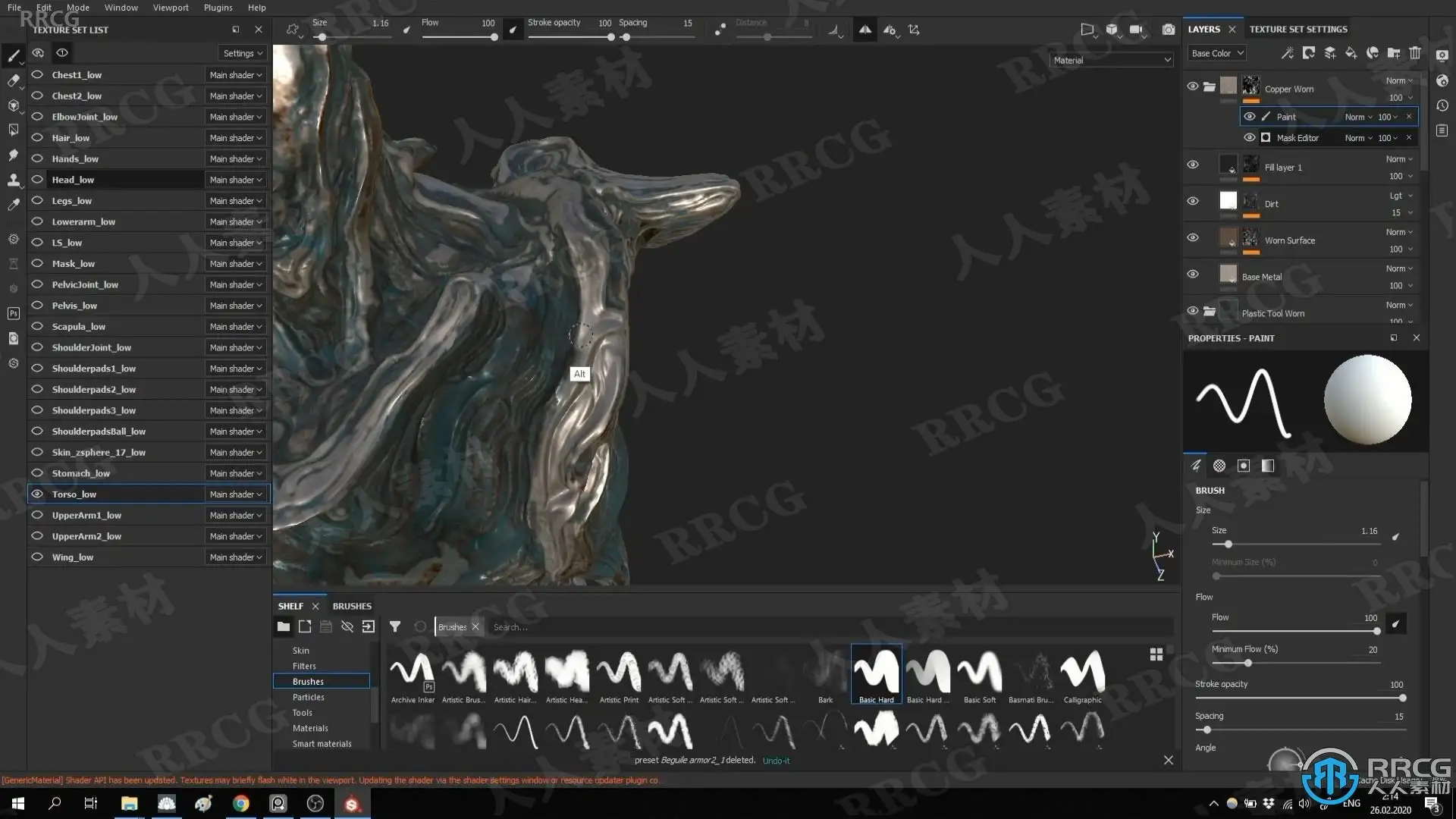Select the Smudge tool icon
Viewport: 1456px width, 819px height.
click(13, 155)
